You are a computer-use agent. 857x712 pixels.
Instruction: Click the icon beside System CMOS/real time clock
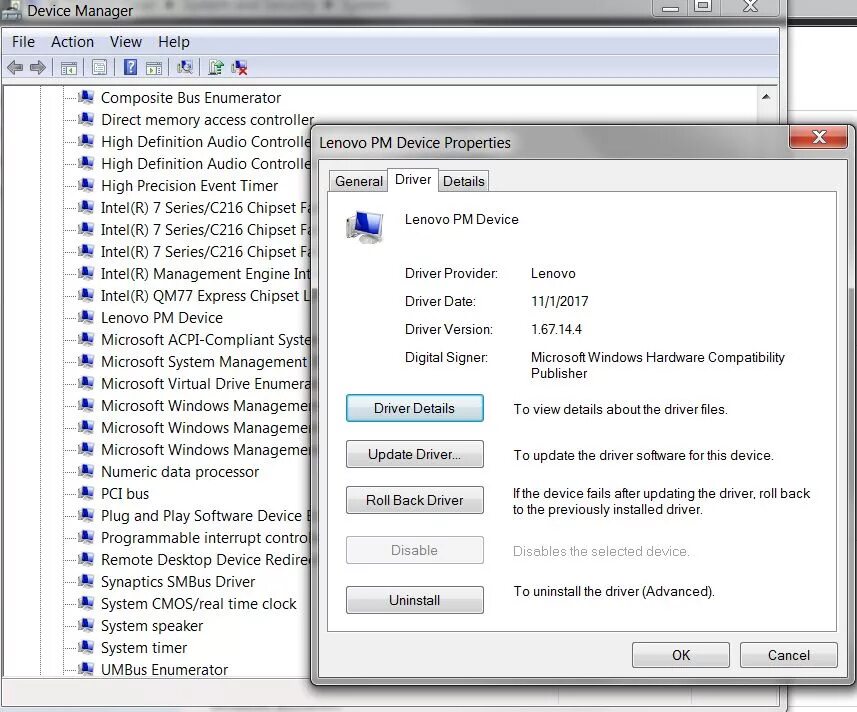[85, 603]
